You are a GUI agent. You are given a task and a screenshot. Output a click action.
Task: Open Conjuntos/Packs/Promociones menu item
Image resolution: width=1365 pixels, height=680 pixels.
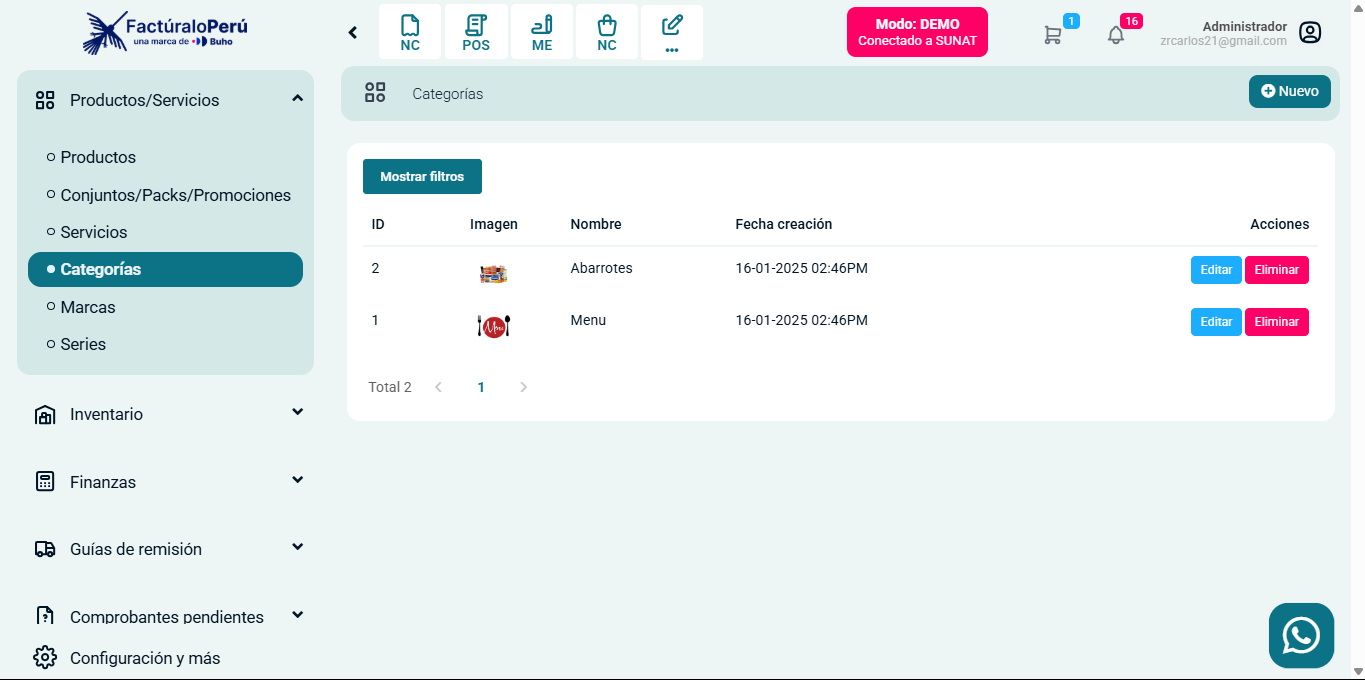pos(175,195)
